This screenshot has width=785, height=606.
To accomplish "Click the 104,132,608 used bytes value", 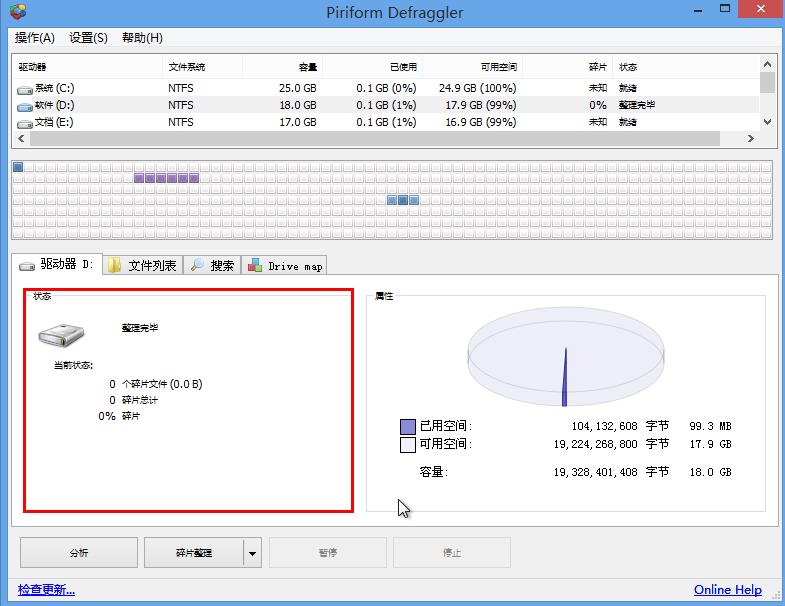I will (x=604, y=426).
